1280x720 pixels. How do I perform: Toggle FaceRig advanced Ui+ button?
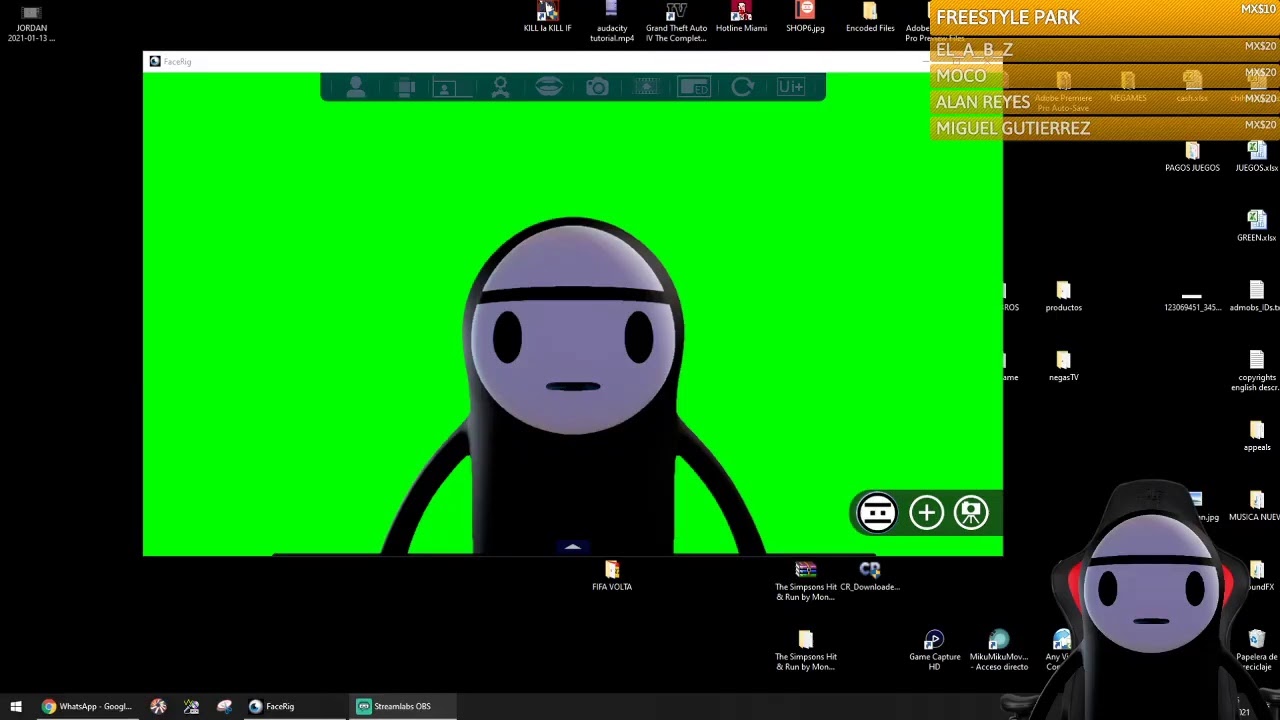click(790, 88)
